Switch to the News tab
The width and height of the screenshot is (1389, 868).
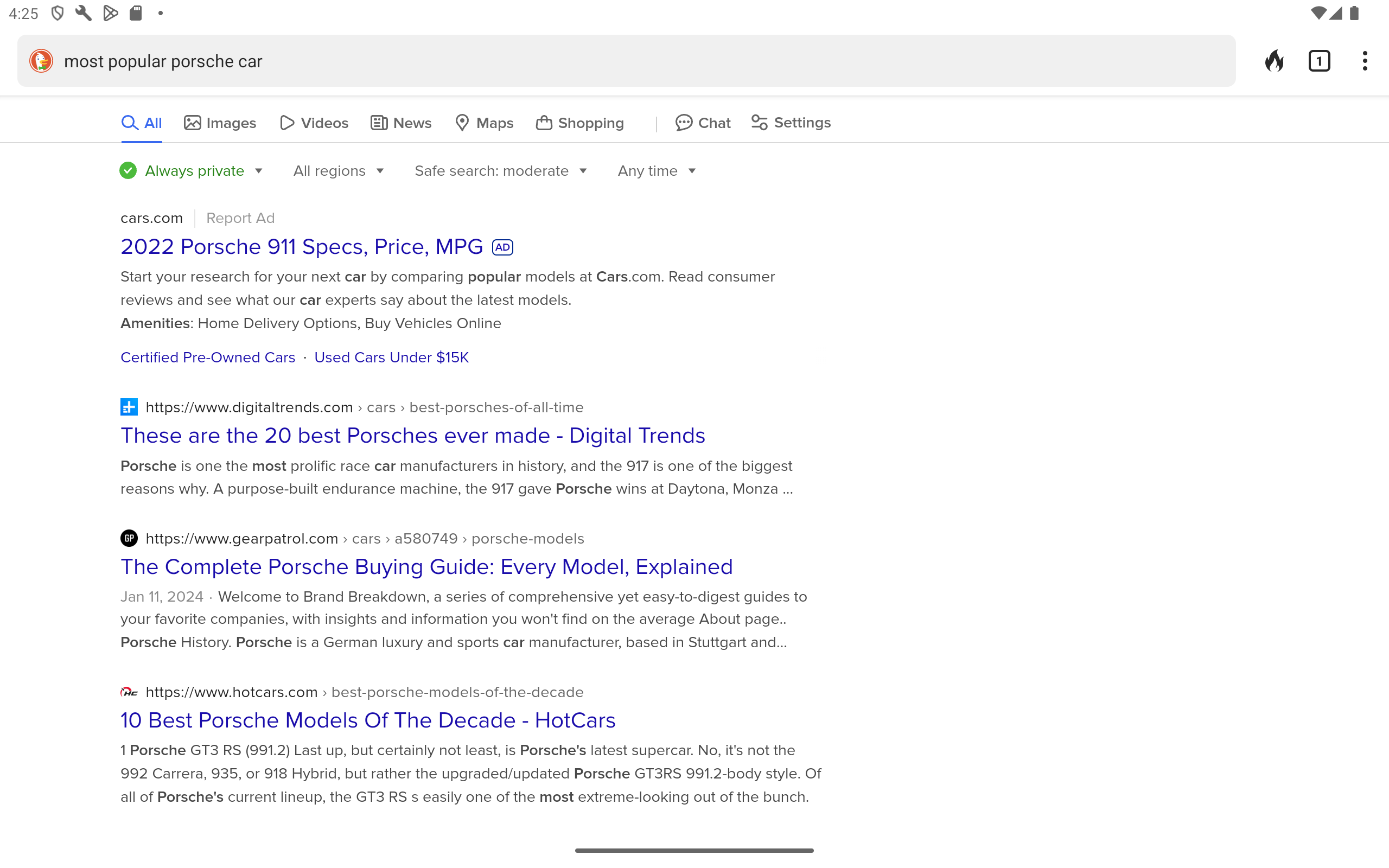click(x=400, y=123)
